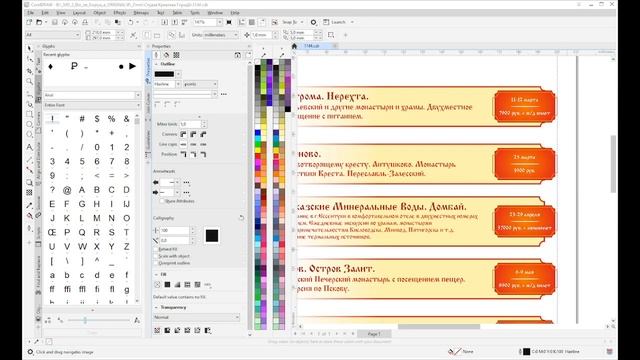Screen dimensions: 640x360
Task: Open the Edit menu
Action: click(x=45, y=13)
